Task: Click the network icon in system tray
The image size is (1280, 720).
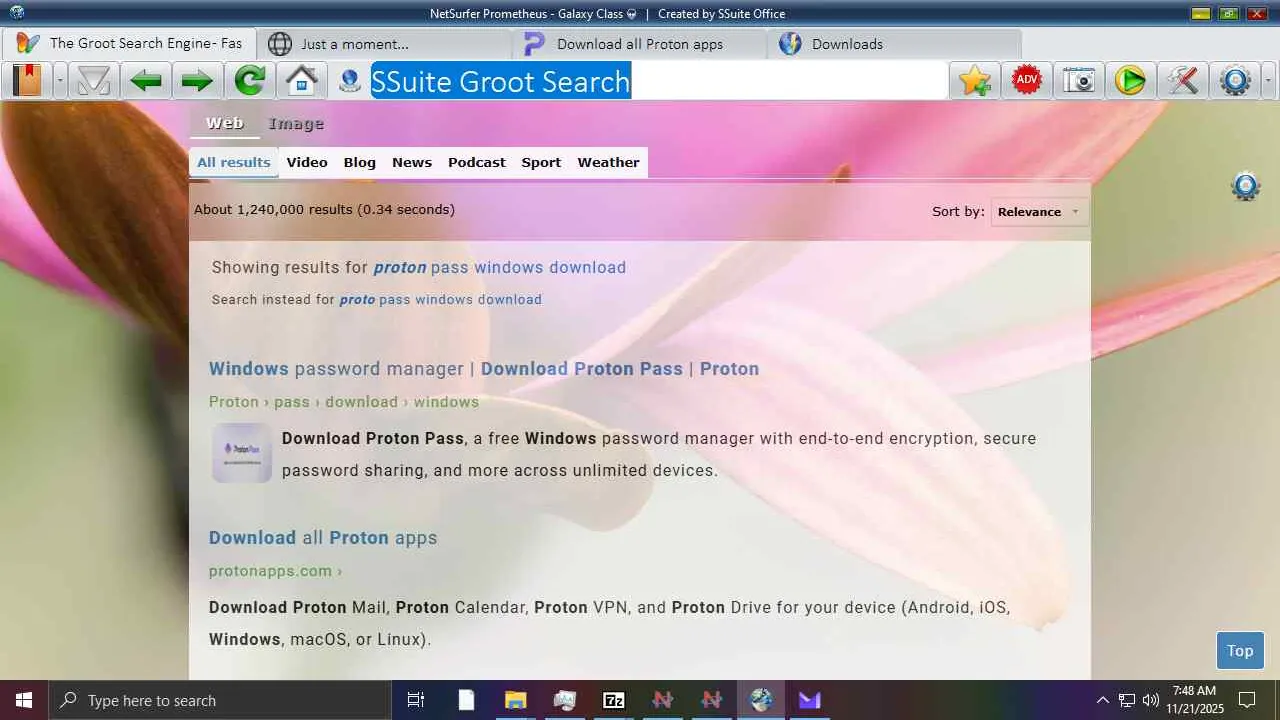Action: pyautogui.click(x=1127, y=700)
